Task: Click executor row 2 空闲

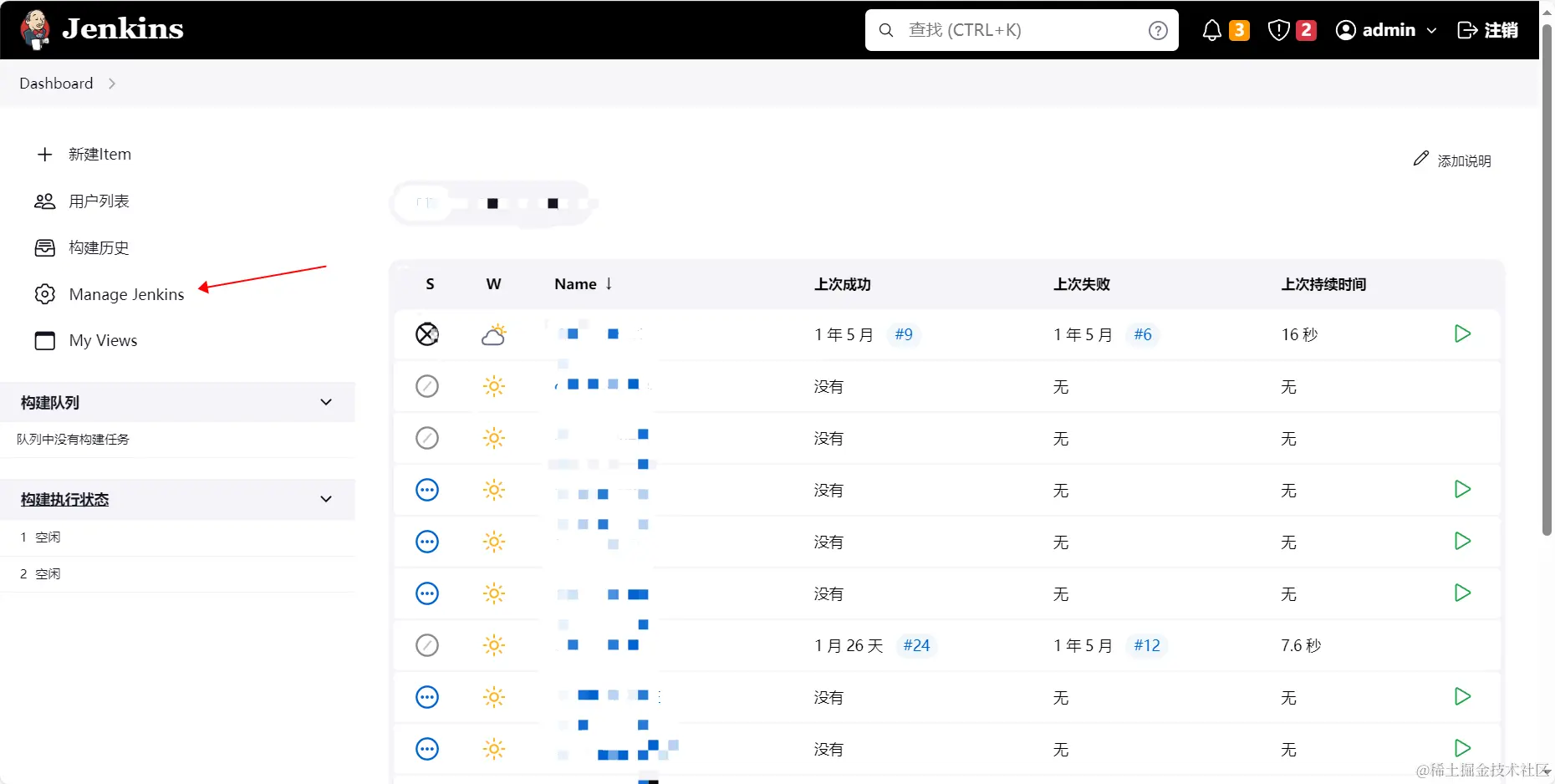Action: (177, 574)
